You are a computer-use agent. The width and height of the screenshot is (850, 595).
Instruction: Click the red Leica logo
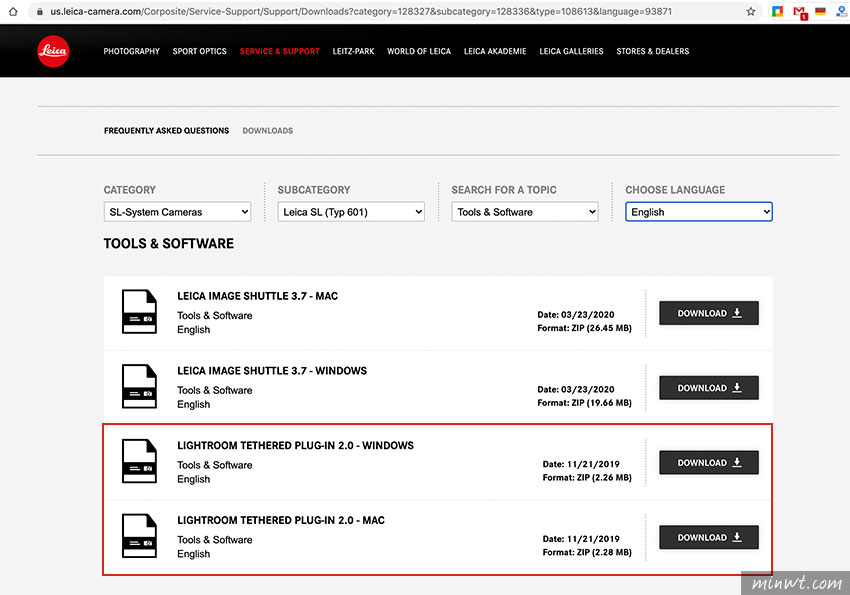click(53, 51)
